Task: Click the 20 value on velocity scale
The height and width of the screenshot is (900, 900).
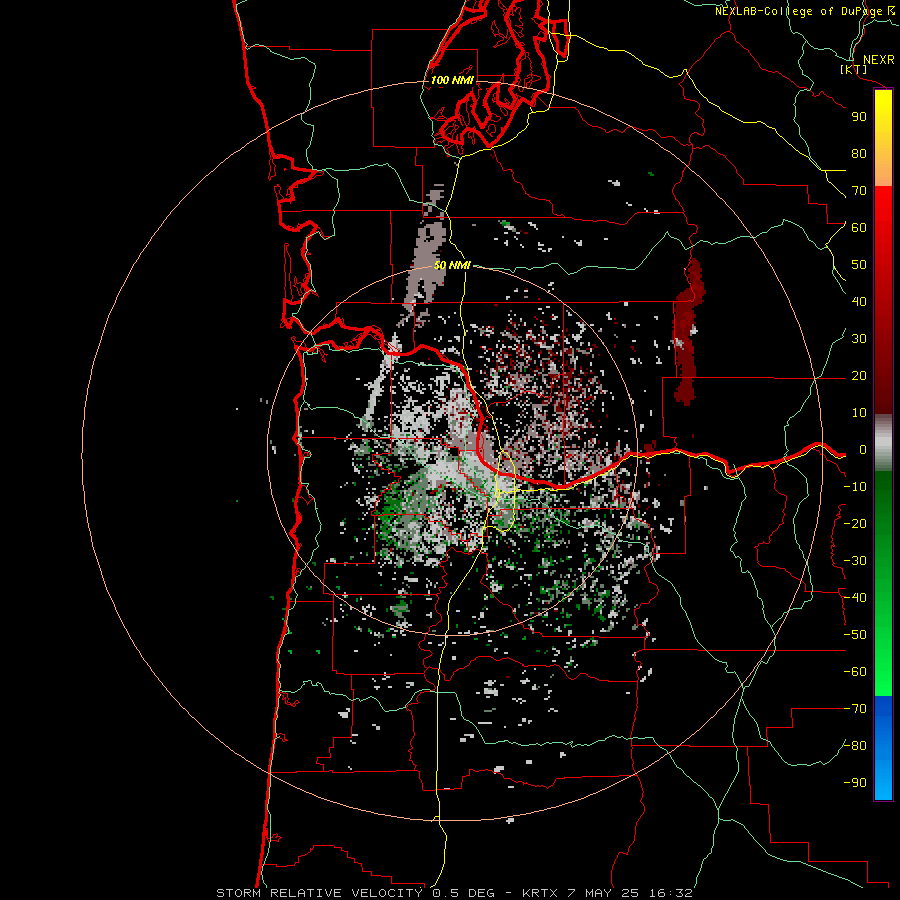Action: click(x=859, y=375)
